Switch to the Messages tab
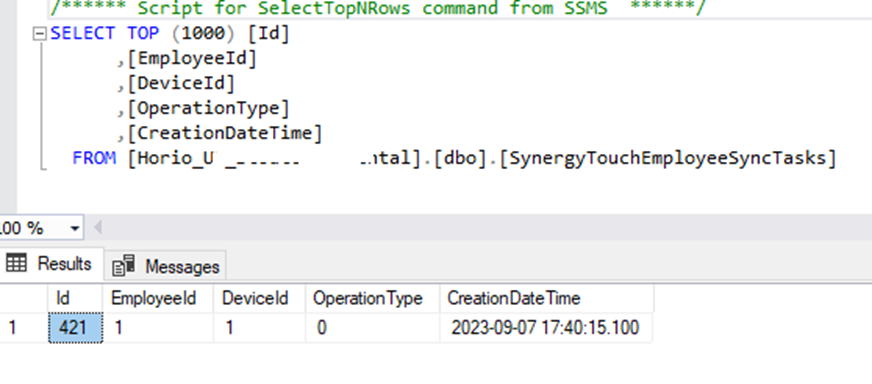872x384 pixels. [x=166, y=267]
